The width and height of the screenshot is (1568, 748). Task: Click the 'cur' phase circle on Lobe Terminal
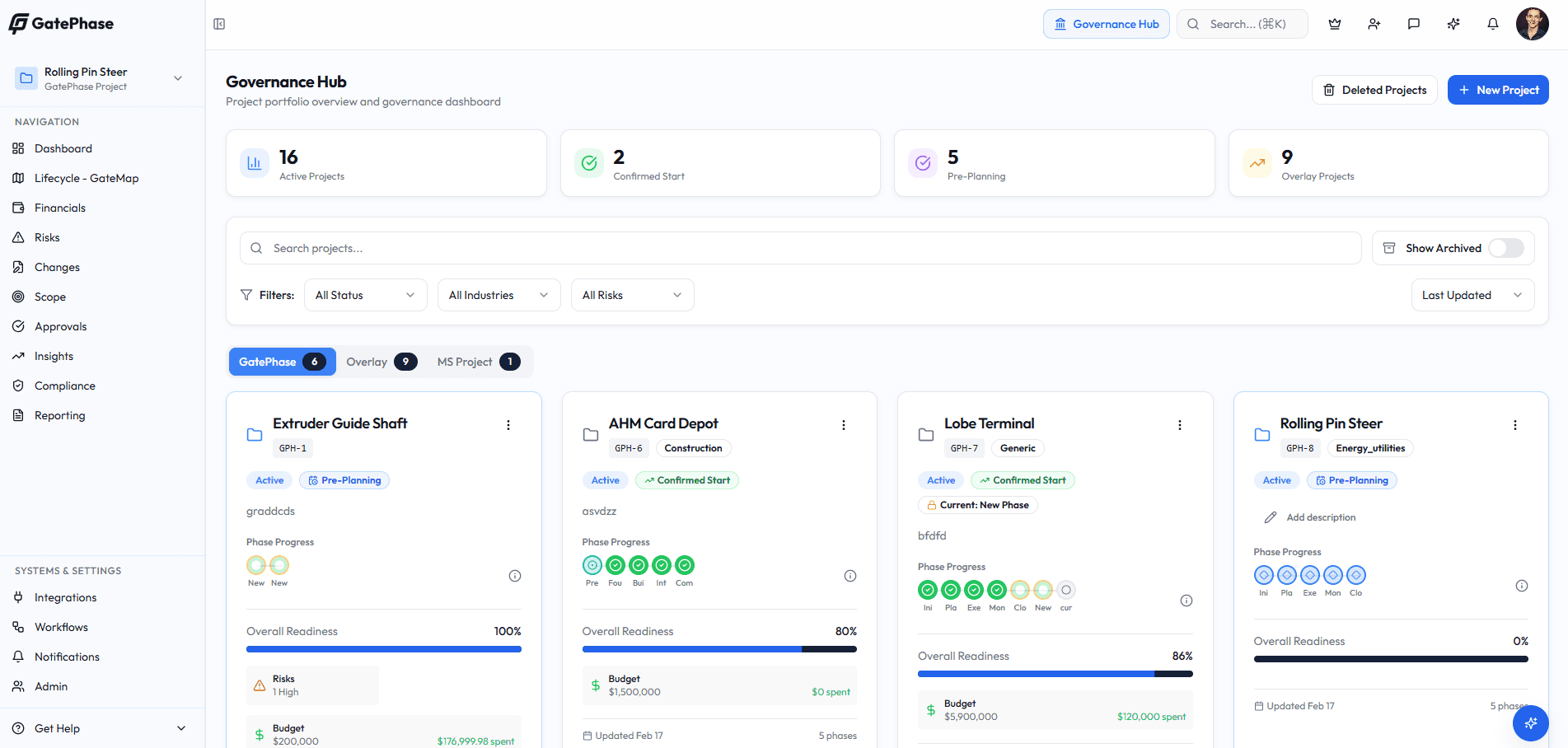1066,590
